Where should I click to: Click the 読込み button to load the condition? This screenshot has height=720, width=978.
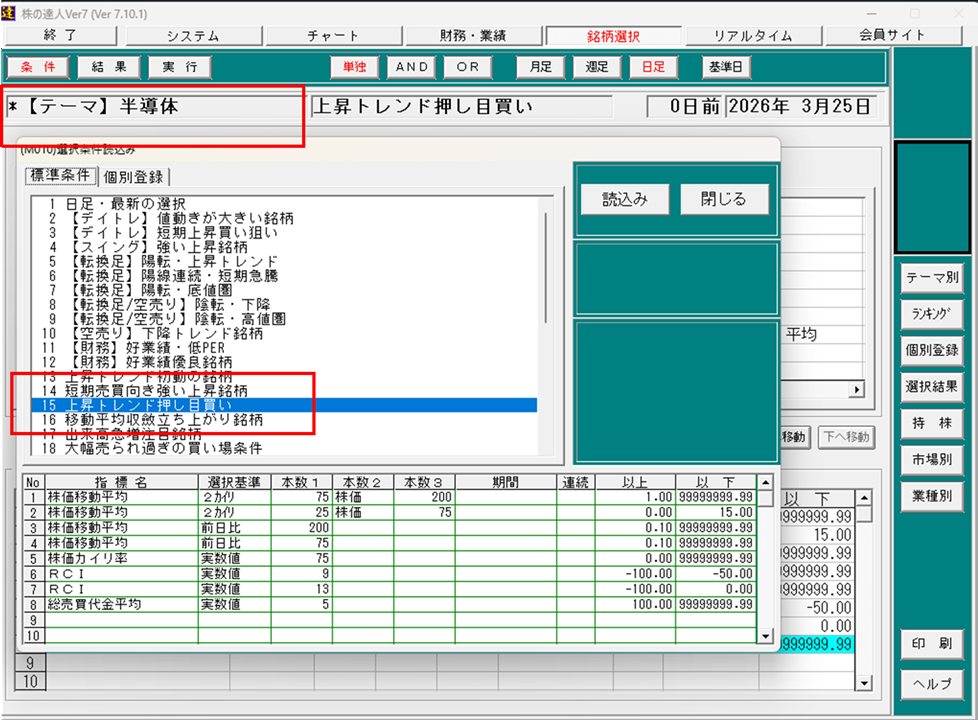[624, 199]
